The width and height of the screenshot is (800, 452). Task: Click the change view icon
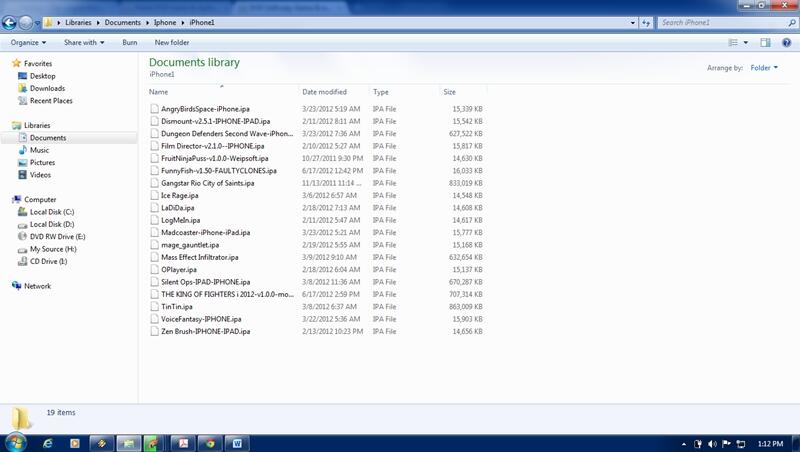[x=733, y=42]
